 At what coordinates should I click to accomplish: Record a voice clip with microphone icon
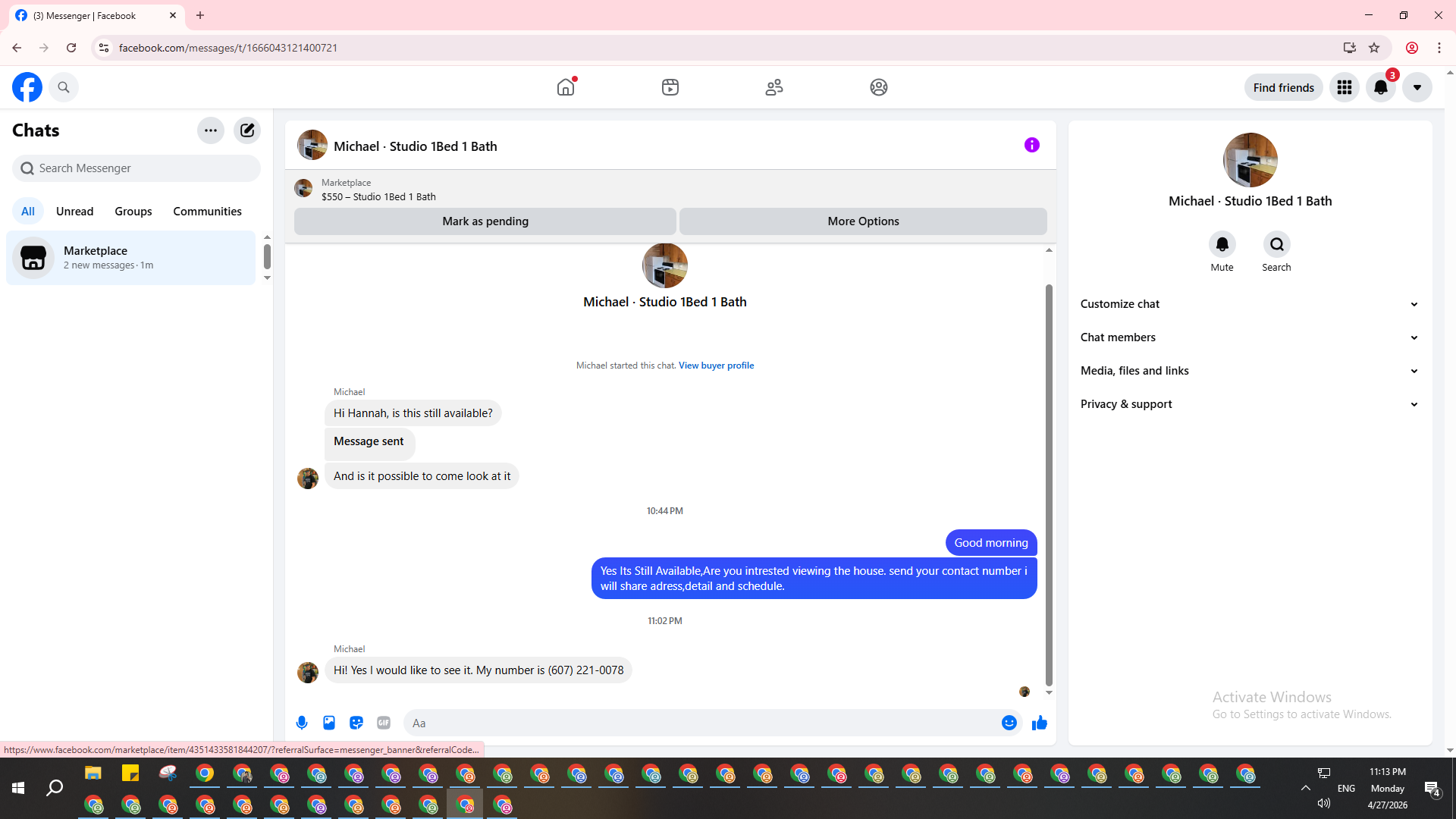click(x=302, y=723)
